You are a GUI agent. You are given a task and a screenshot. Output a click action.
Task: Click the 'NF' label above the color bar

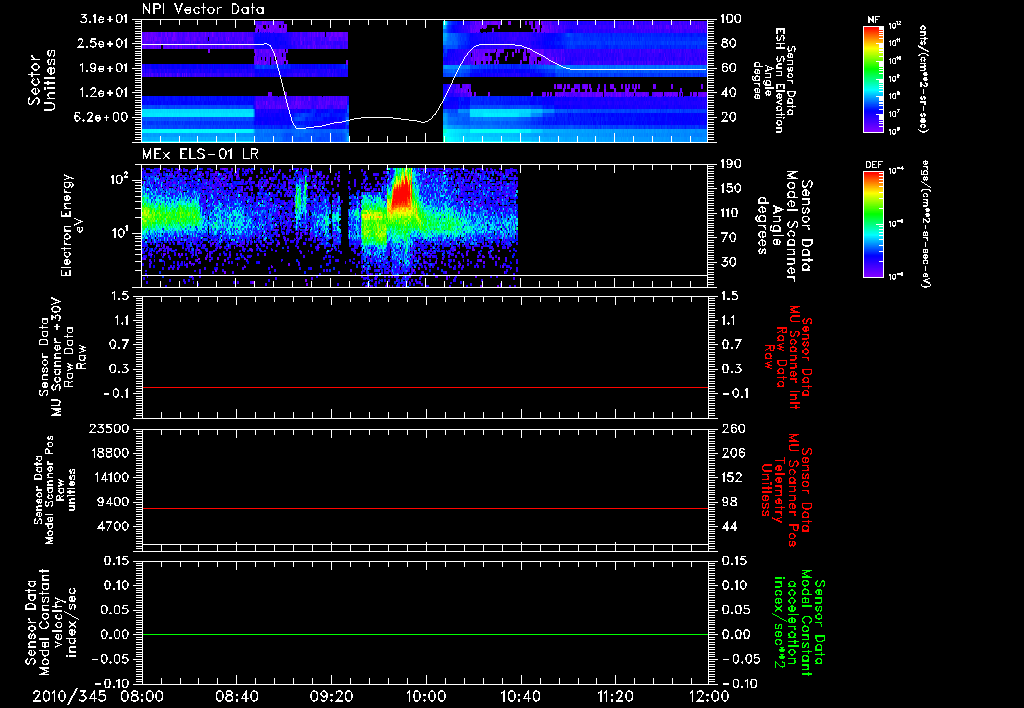[x=874, y=20]
